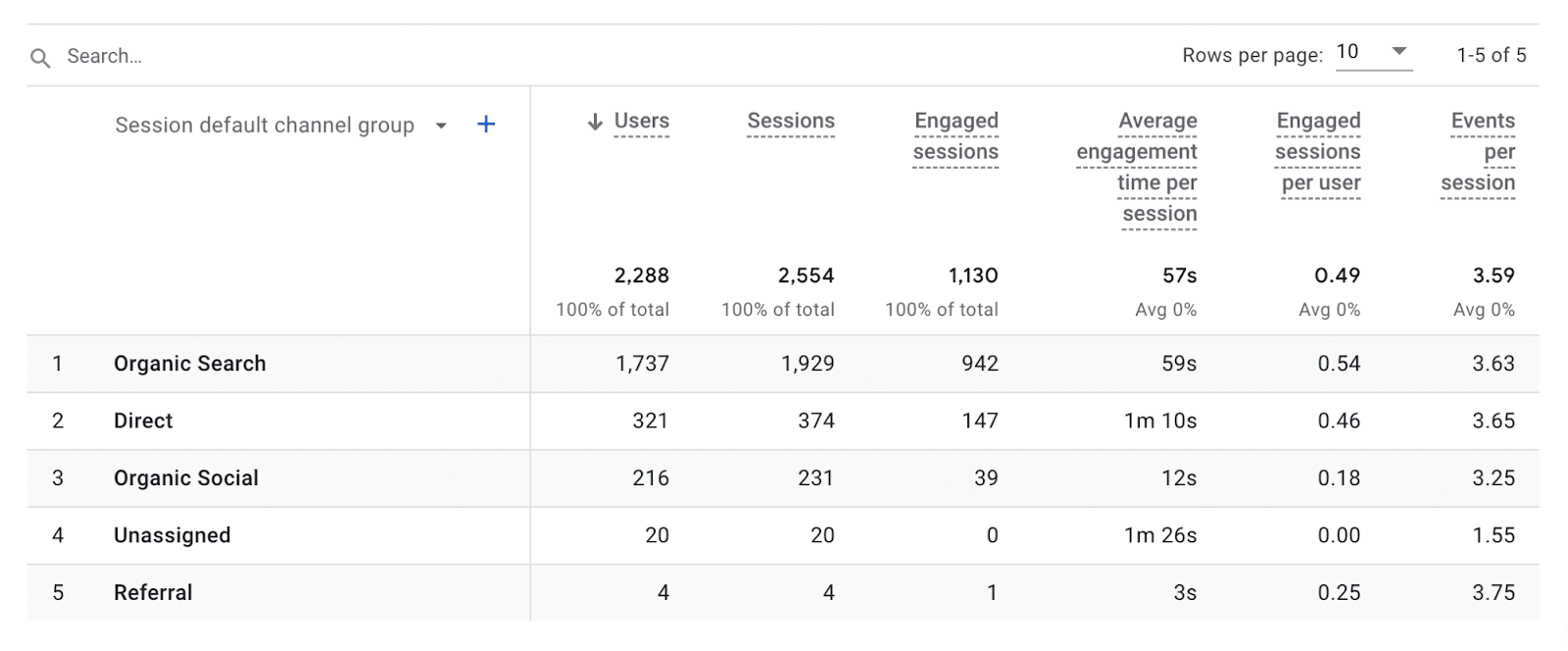This screenshot has height=651, width=1568.
Task: Click the value 10 in Rows per page
Action: pos(1349,51)
